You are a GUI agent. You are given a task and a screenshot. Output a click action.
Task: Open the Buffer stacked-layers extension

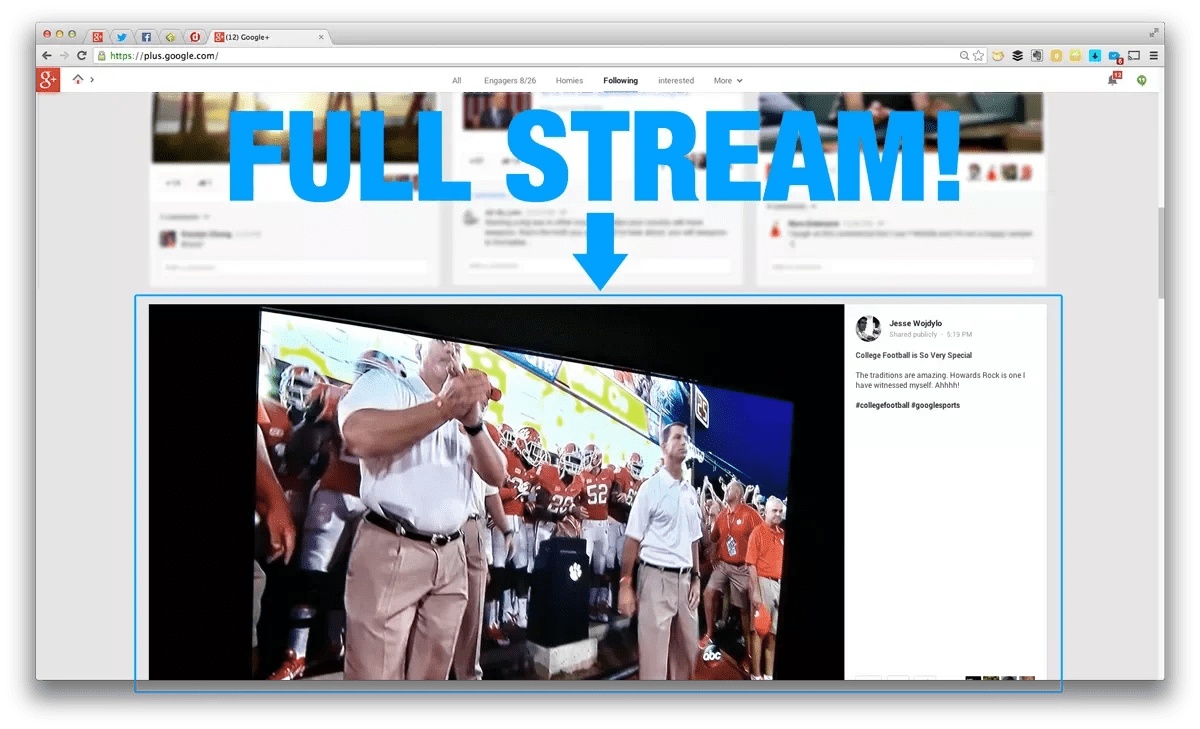click(x=1018, y=56)
